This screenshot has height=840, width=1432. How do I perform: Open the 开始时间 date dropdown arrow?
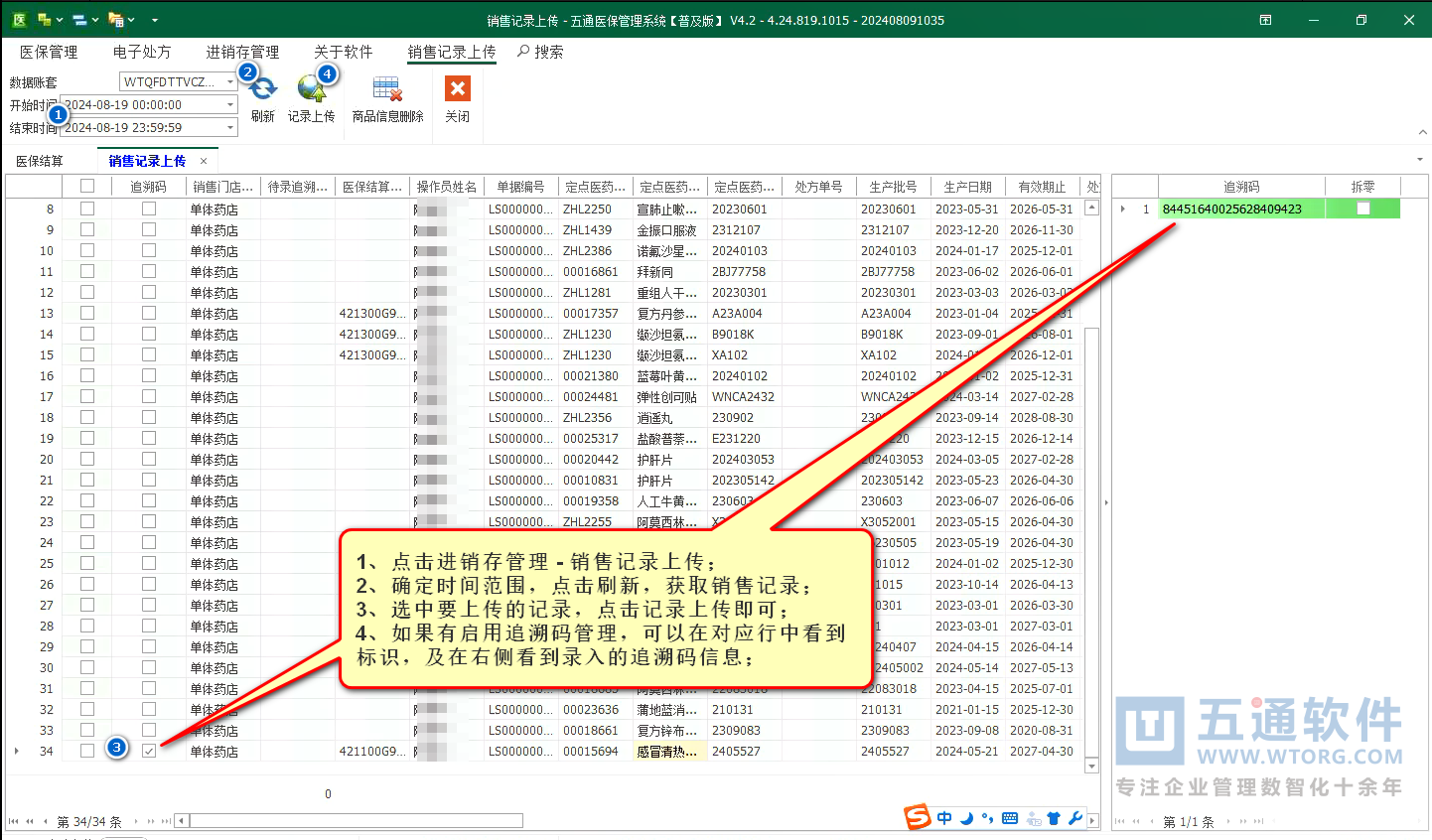click(x=230, y=104)
